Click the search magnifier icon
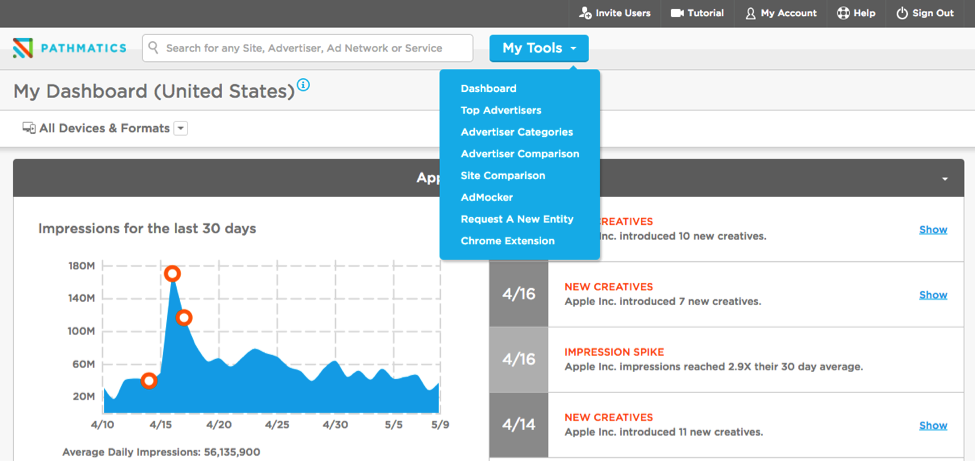Image resolution: width=975 pixels, height=461 pixels. 154,48
